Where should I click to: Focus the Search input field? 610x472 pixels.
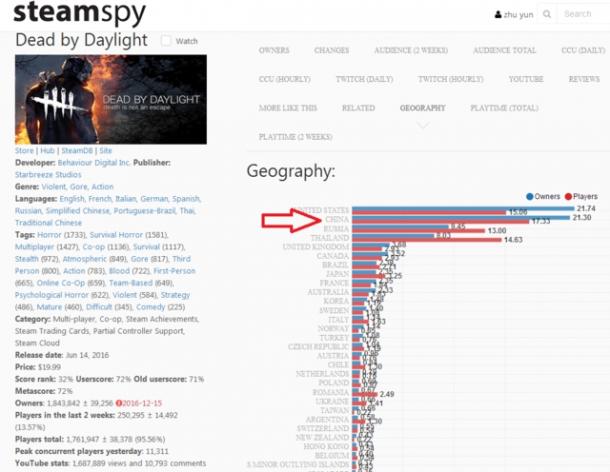point(584,14)
